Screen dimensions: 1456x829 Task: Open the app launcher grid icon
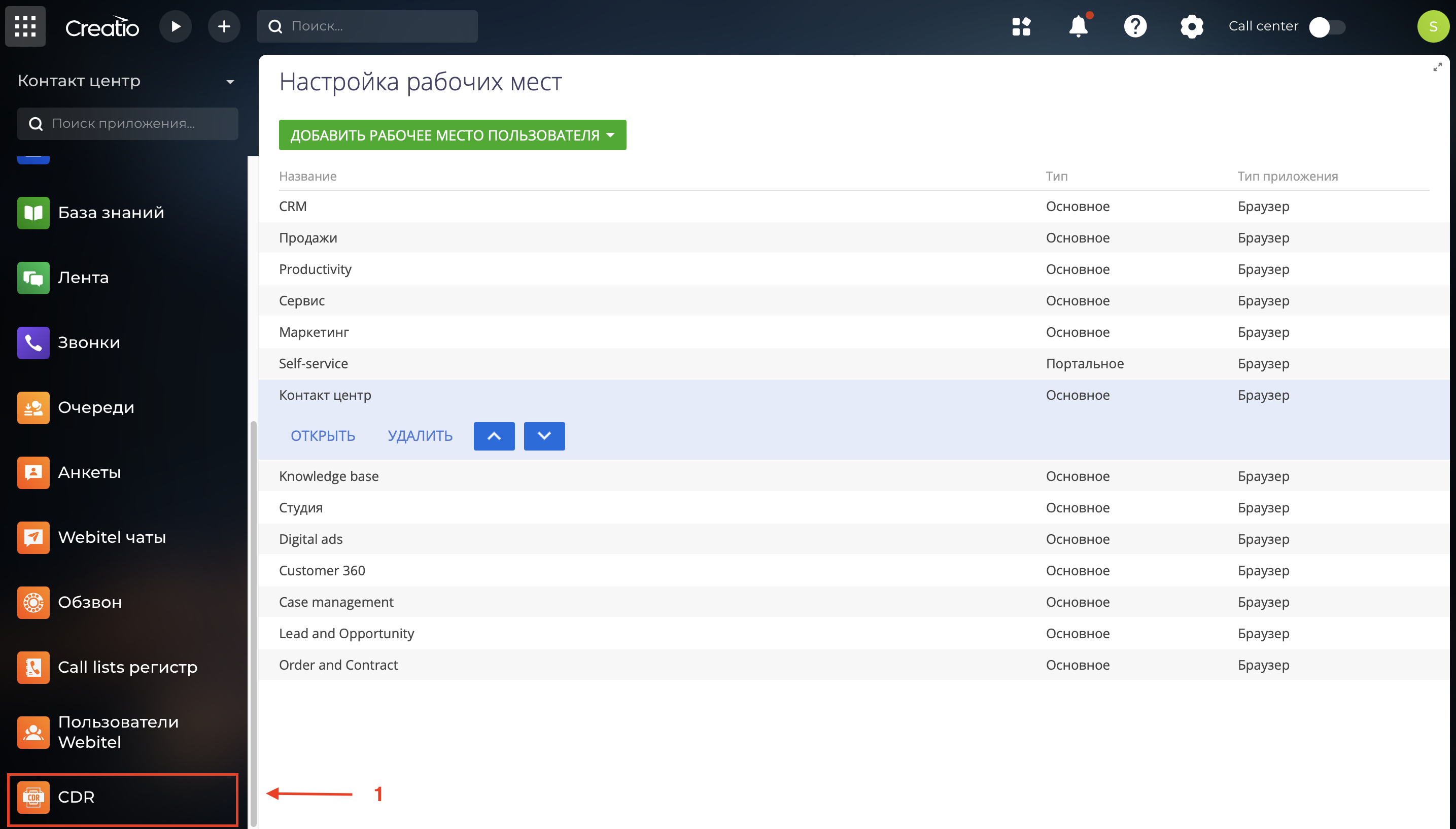(25, 26)
